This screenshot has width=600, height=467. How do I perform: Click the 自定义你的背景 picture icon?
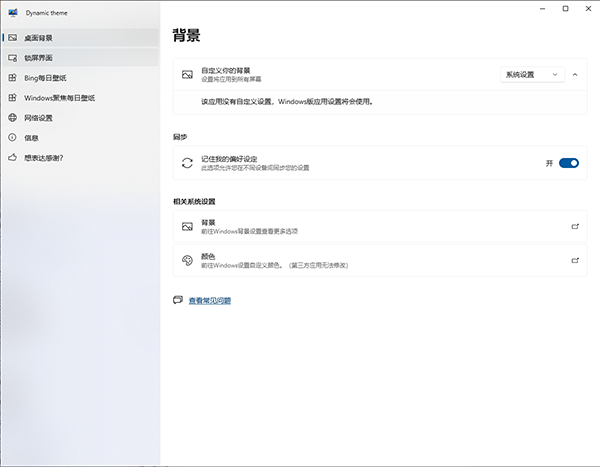tap(186, 75)
